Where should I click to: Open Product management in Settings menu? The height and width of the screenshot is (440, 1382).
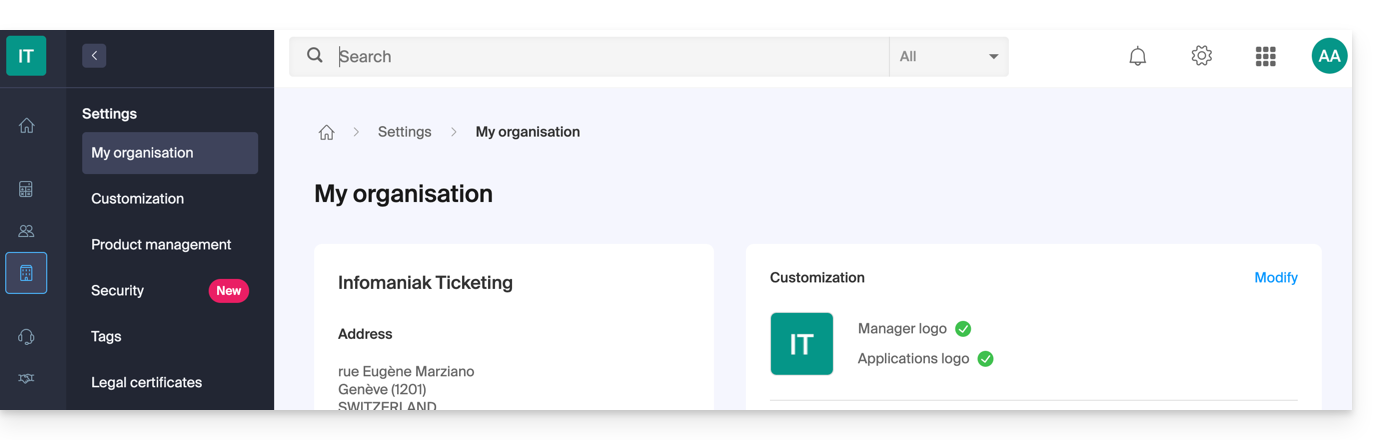[x=161, y=245]
